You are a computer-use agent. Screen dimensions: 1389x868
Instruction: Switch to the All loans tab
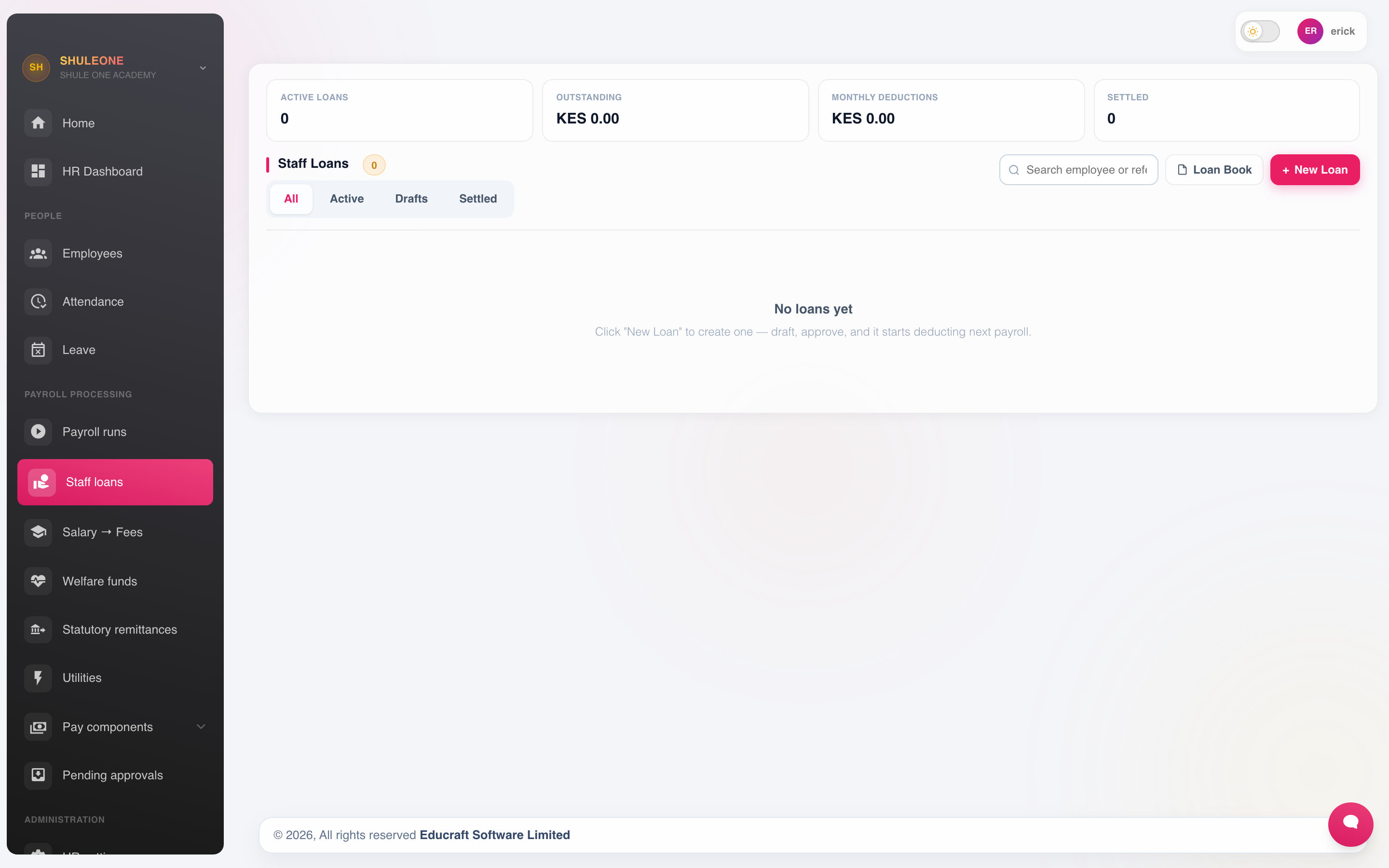pos(291,199)
